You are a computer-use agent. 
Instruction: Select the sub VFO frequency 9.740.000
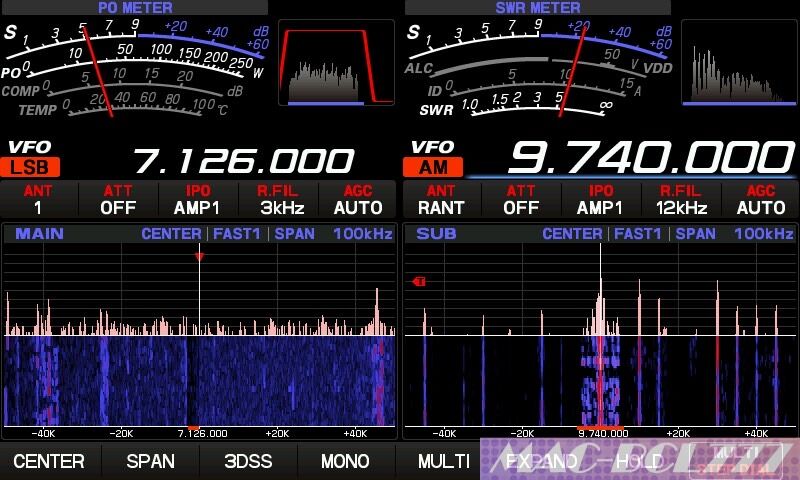point(651,157)
